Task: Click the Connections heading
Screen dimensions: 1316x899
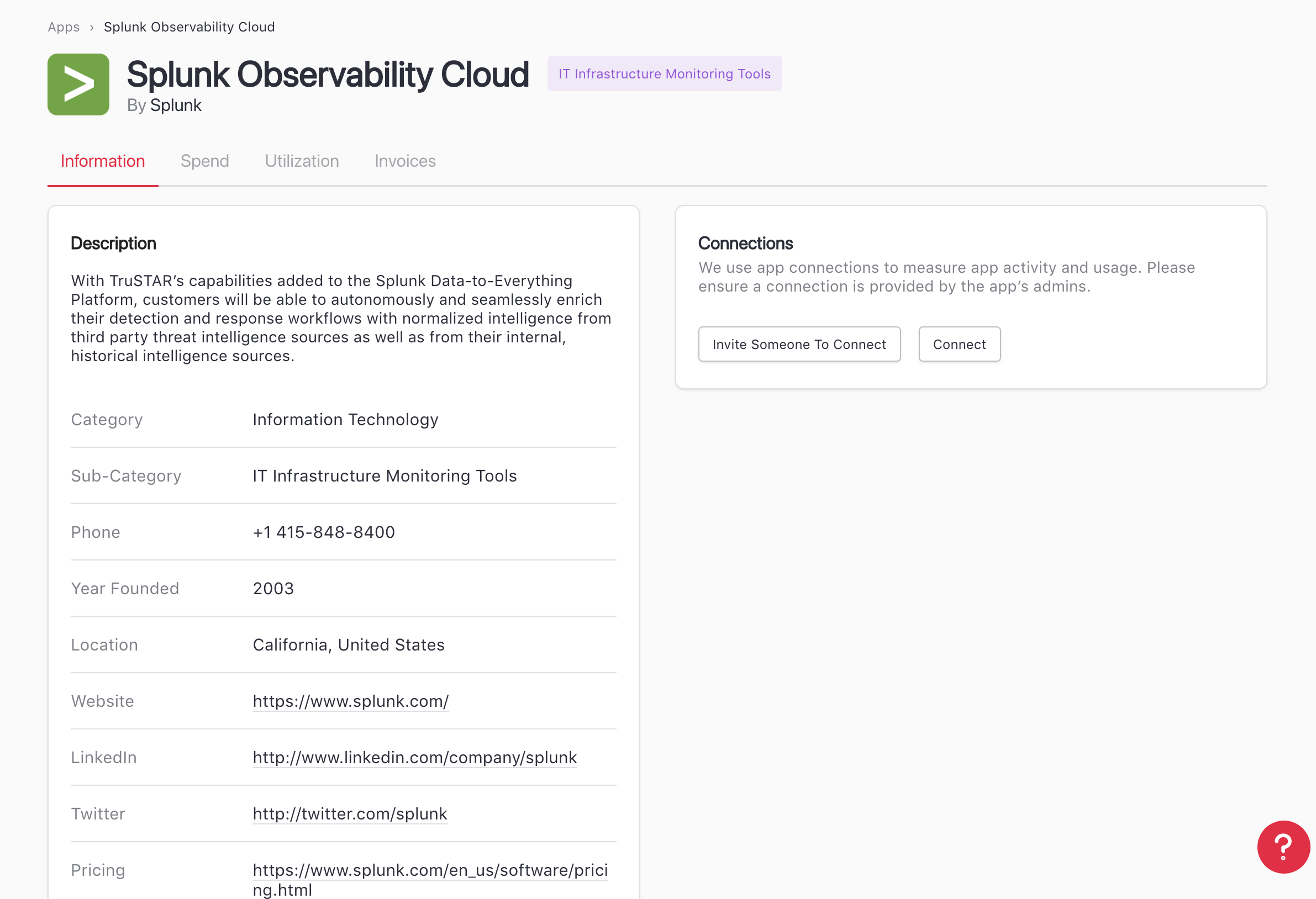Action: [x=745, y=244]
